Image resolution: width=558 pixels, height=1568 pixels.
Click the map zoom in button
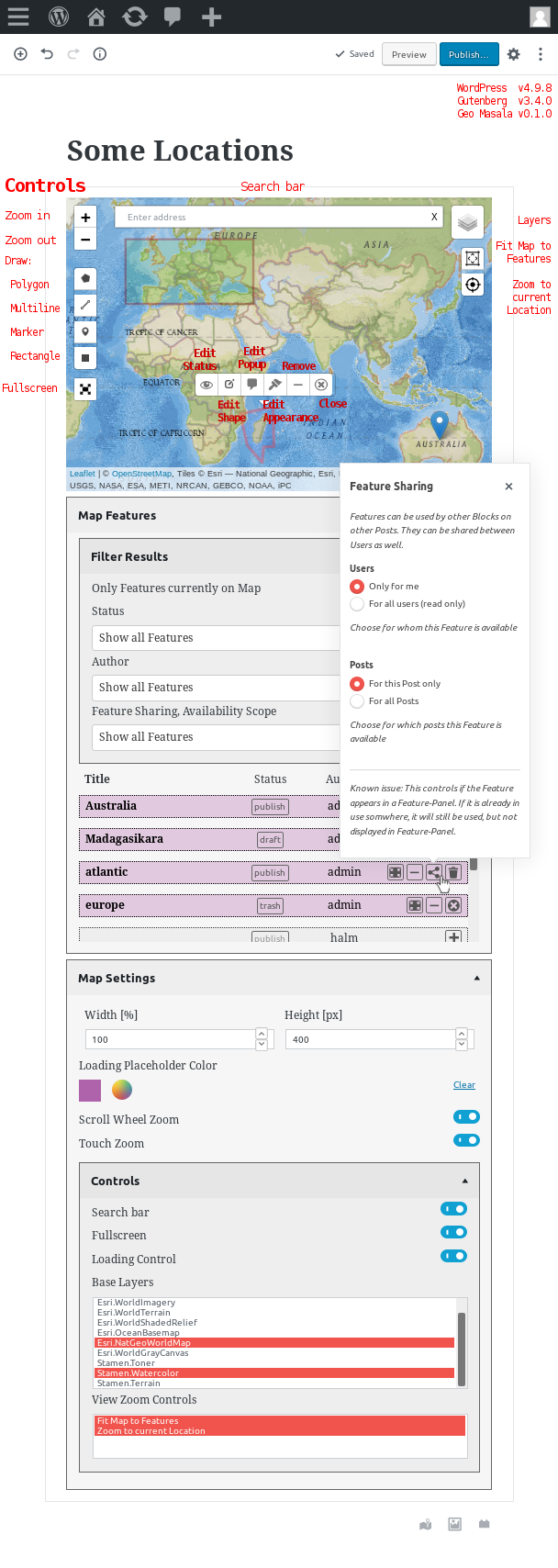pyautogui.click(x=85, y=218)
